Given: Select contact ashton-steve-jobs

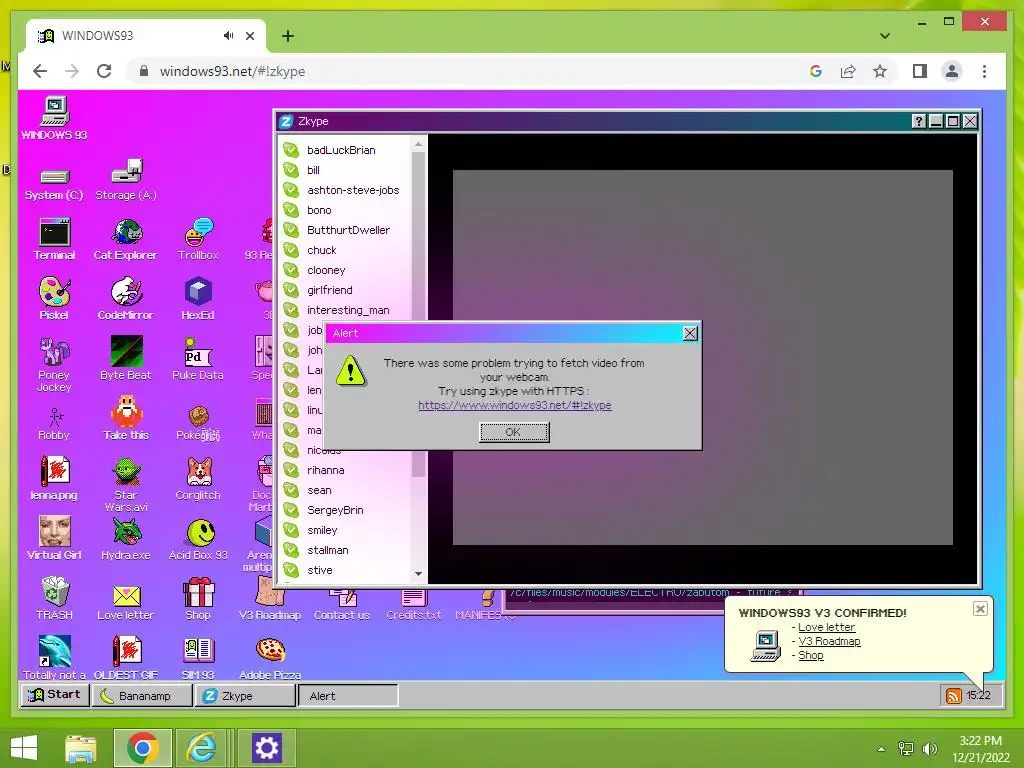Looking at the screenshot, I should click(x=346, y=190).
